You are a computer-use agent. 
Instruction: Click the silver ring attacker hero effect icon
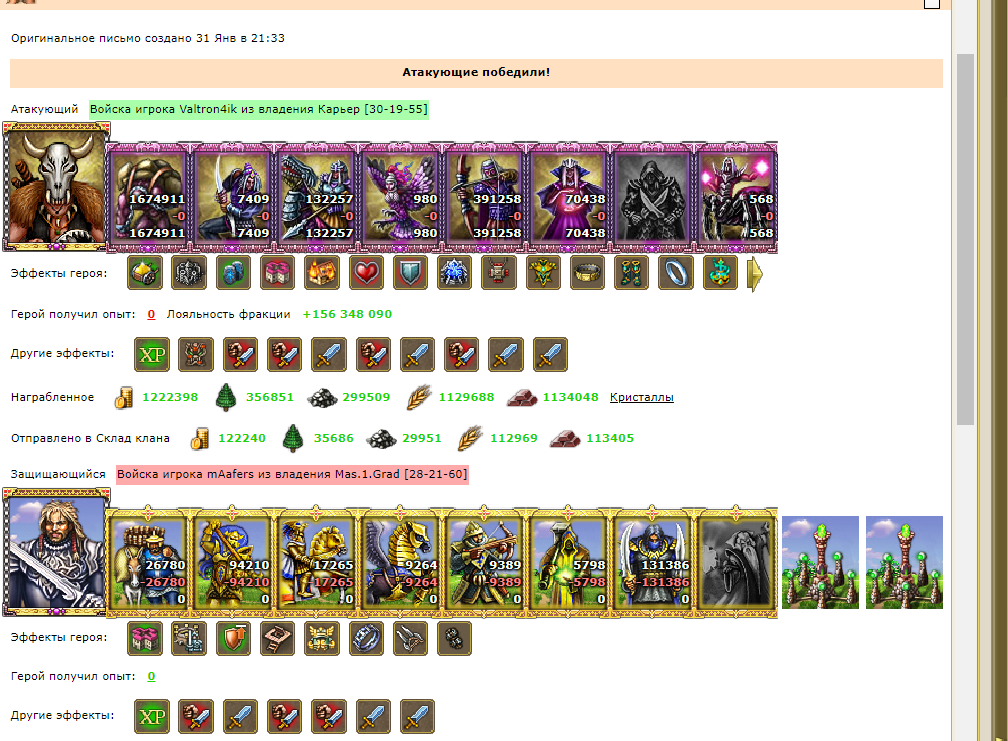tap(676, 272)
